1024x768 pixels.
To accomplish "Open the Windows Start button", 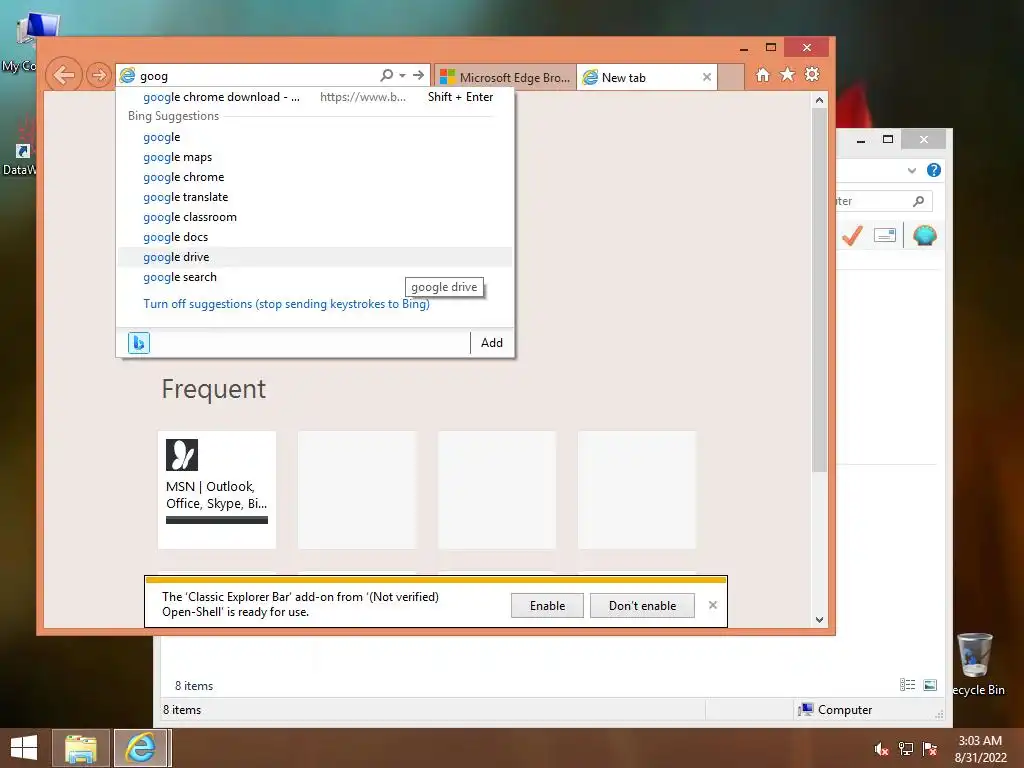I will point(24,748).
